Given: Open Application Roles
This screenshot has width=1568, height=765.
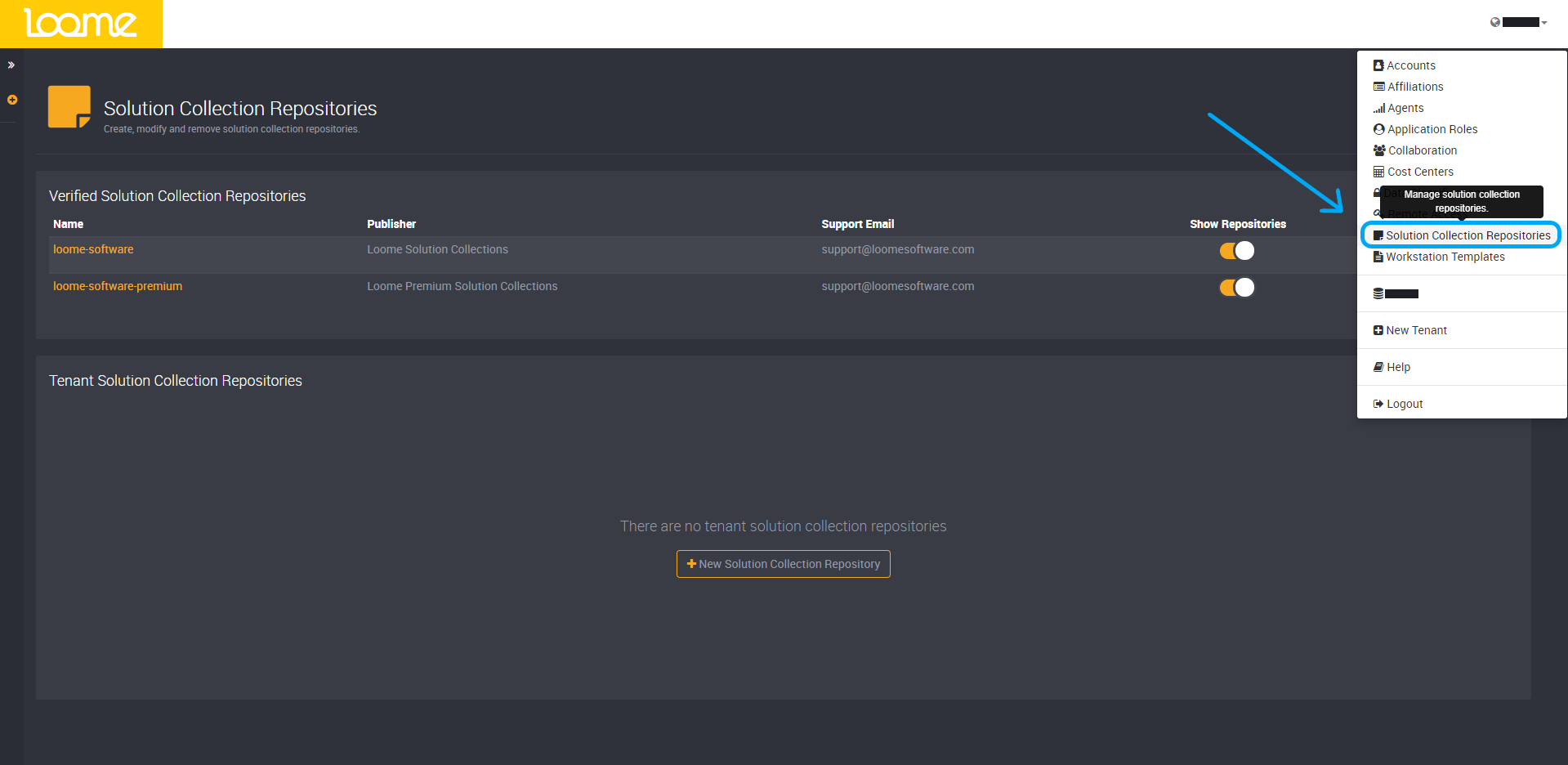Looking at the screenshot, I should (1432, 129).
